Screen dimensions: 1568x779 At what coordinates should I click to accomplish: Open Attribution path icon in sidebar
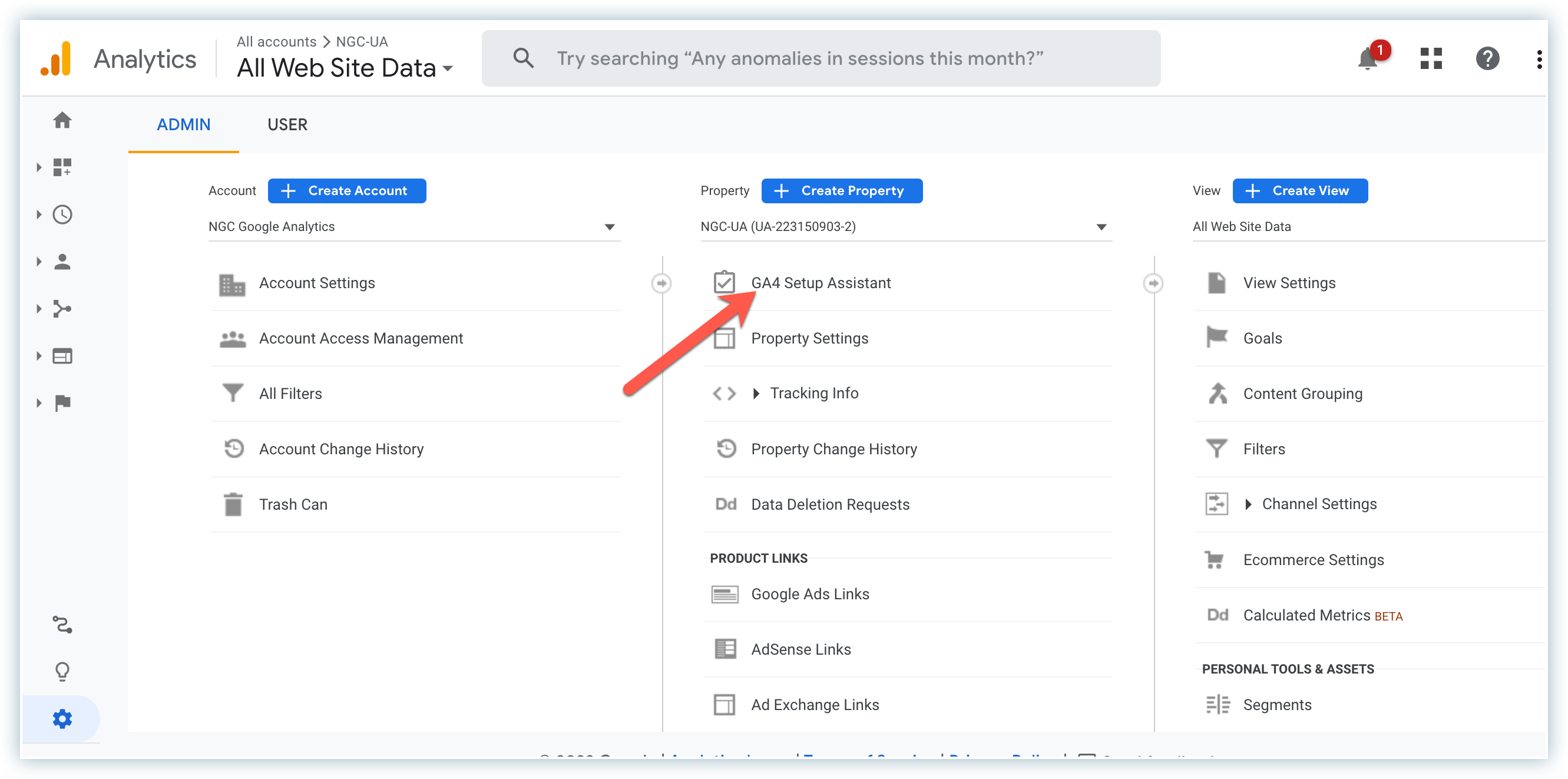point(62,624)
